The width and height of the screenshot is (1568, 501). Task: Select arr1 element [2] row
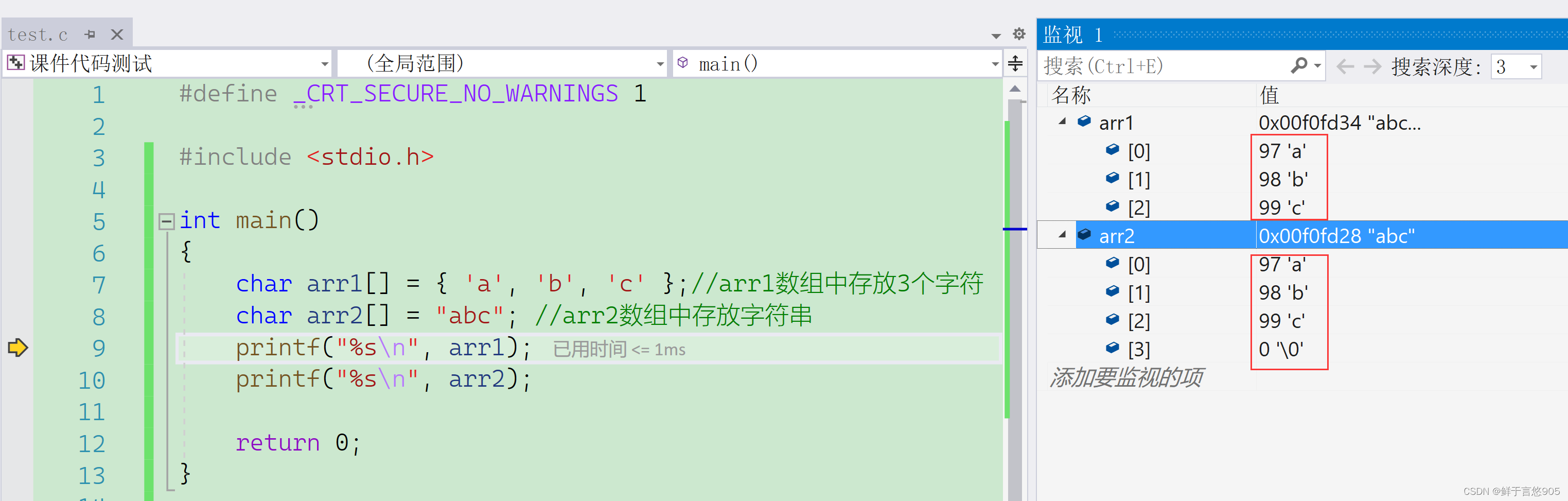1302,208
